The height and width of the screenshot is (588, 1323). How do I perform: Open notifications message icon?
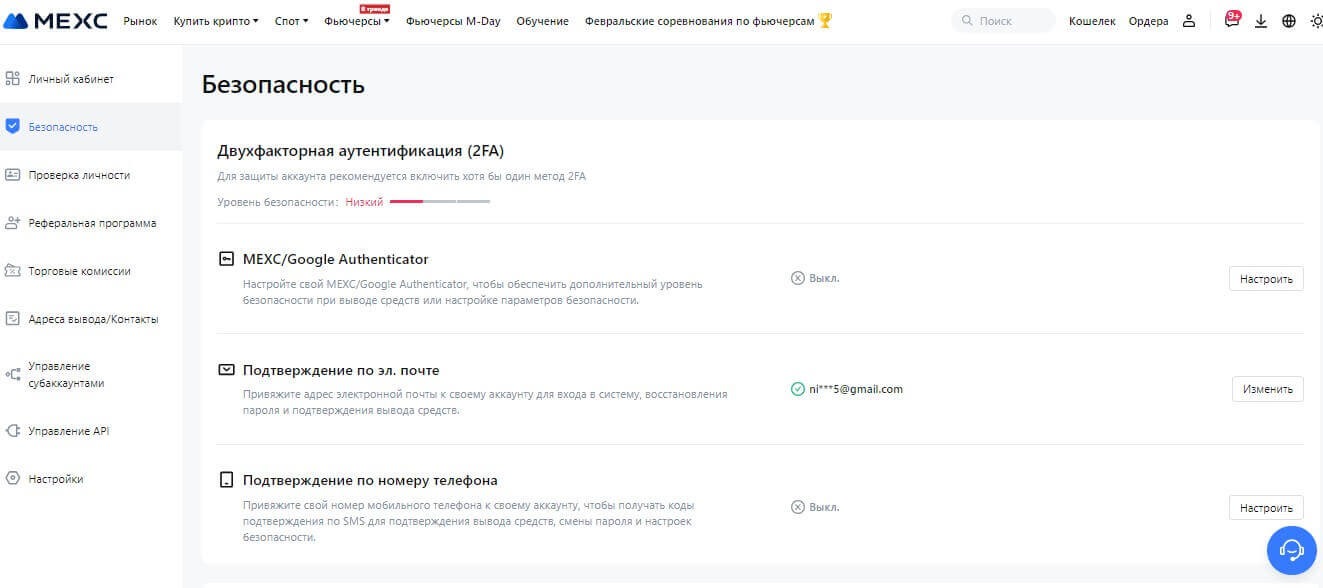tap(1232, 21)
